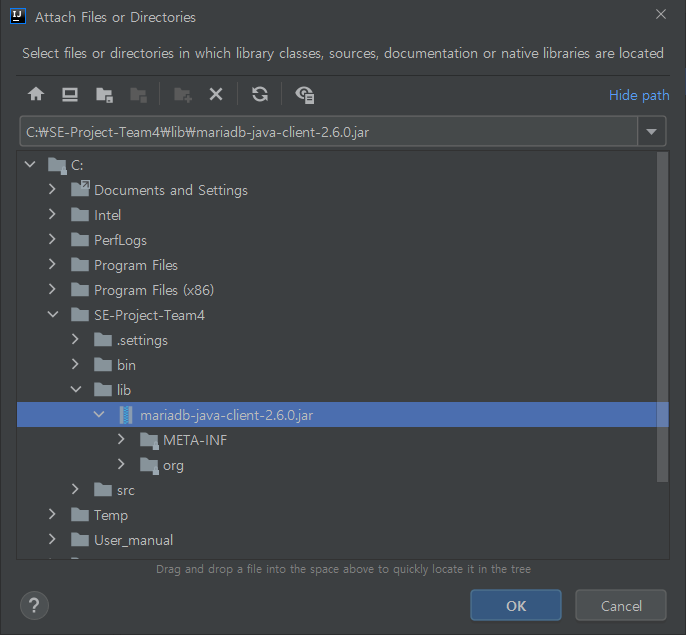This screenshot has width=686, height=635.
Task: Select the User_manual folder
Action: [122, 540]
